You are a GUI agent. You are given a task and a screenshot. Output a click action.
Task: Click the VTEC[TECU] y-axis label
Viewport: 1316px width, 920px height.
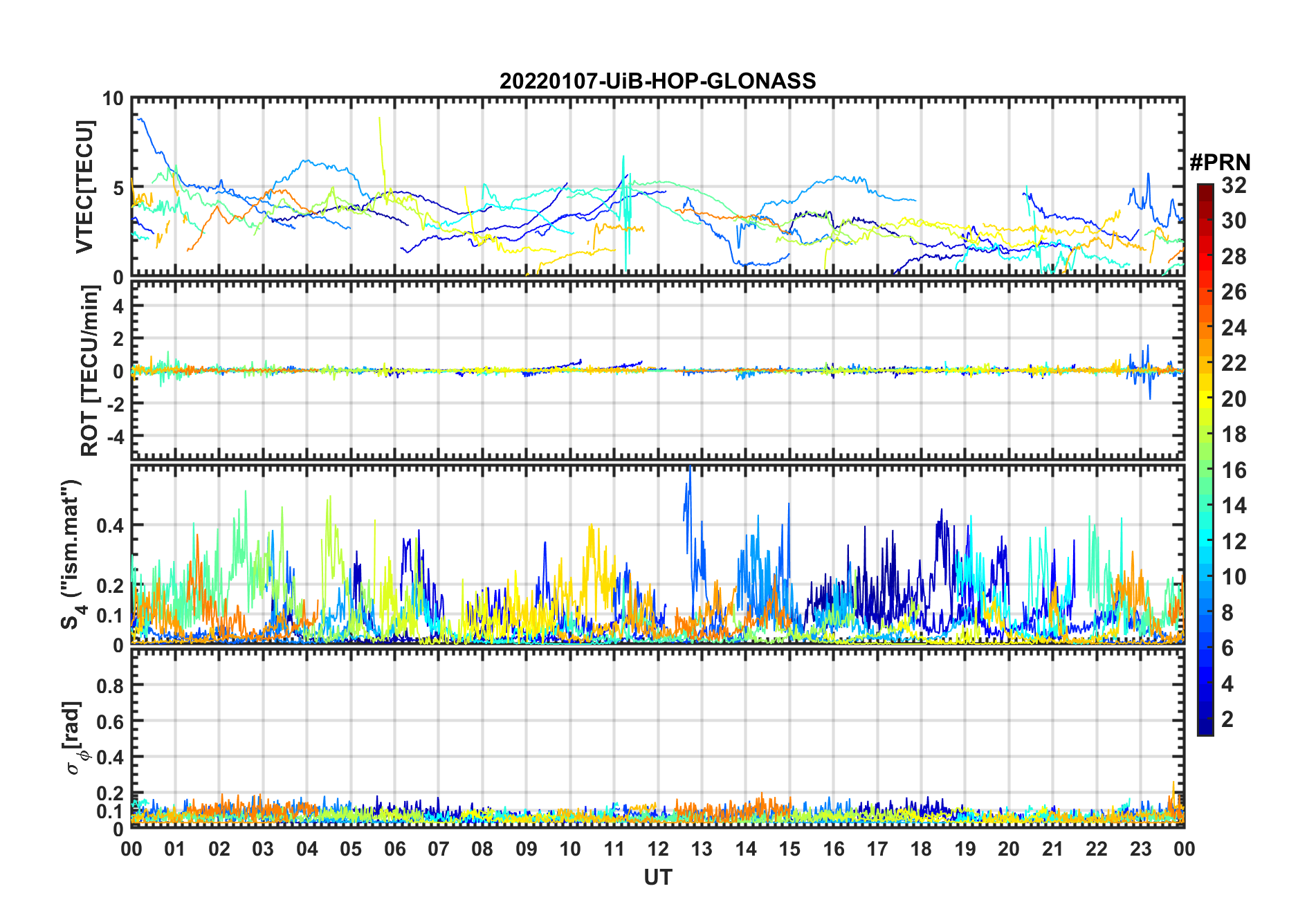(84, 187)
